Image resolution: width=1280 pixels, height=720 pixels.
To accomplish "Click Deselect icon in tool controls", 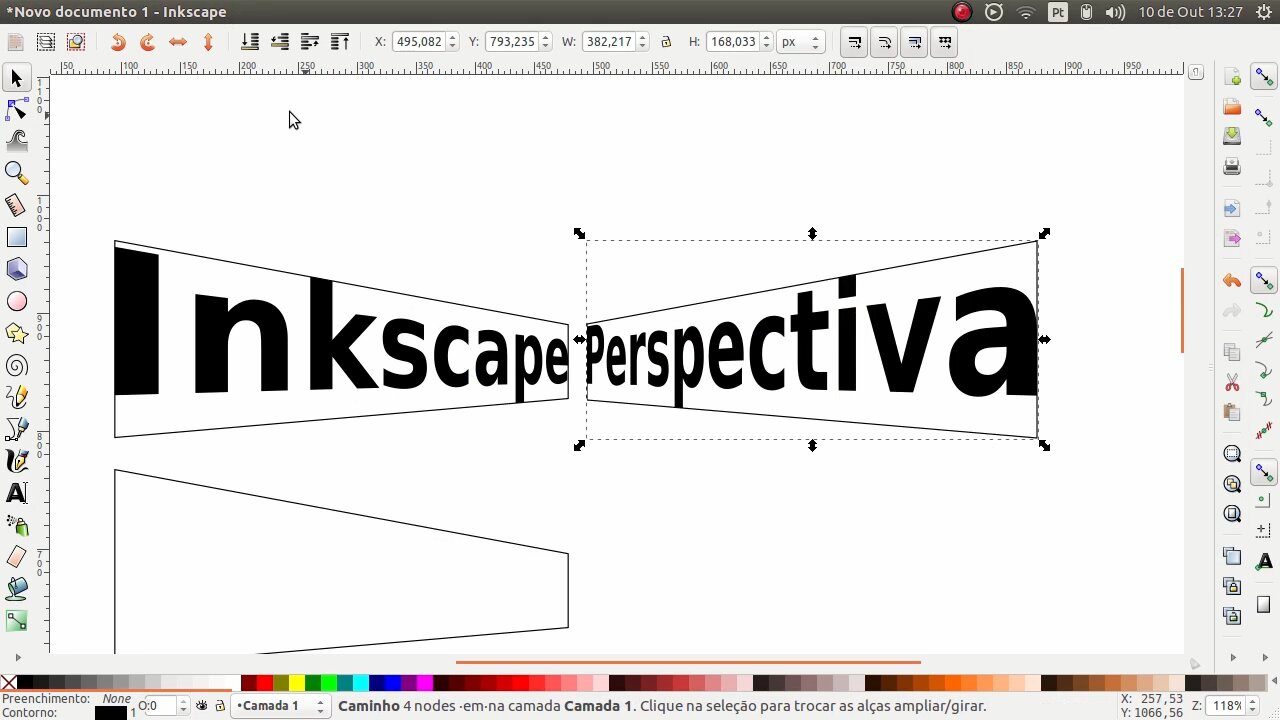I will tap(76, 42).
